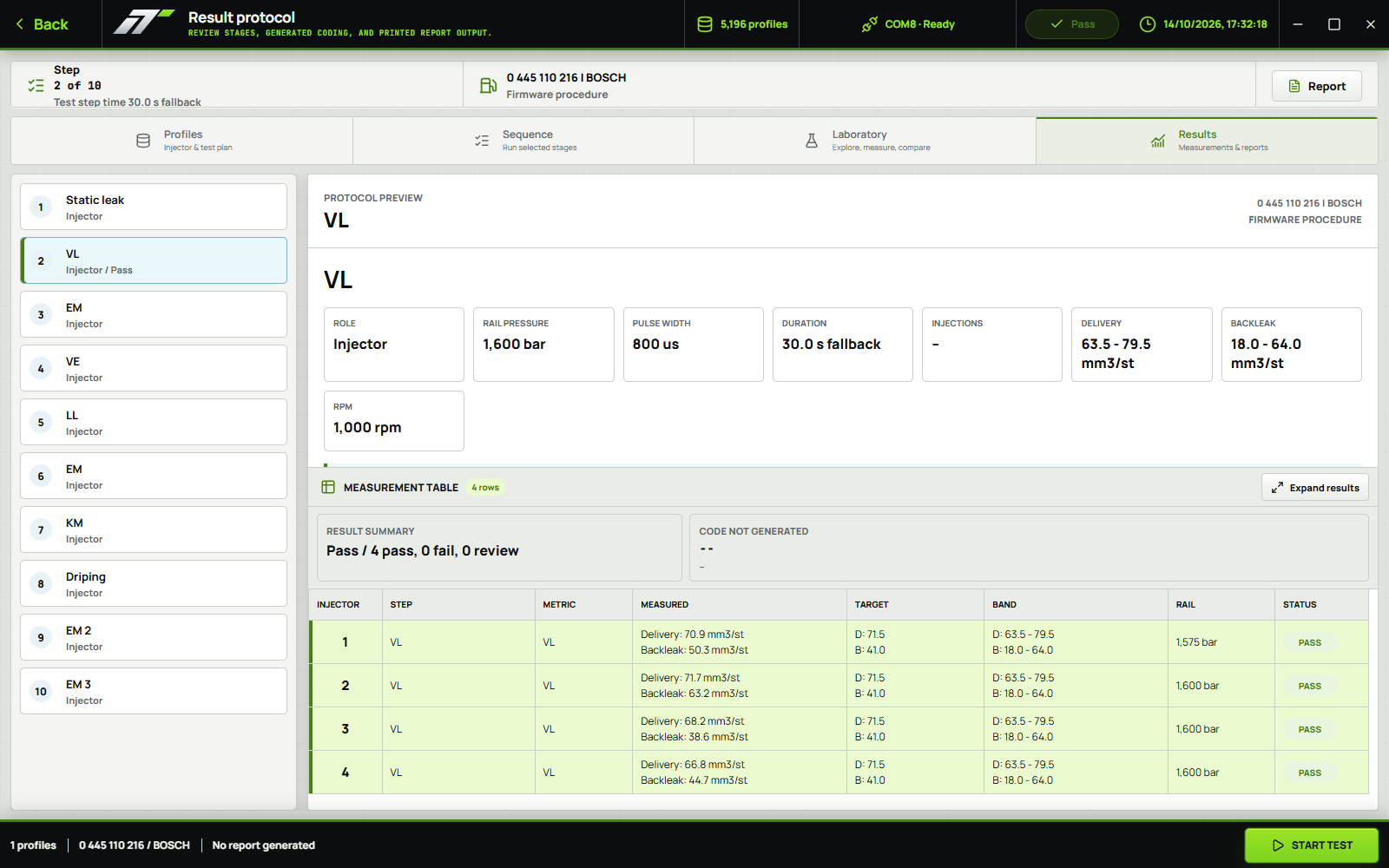Click the table icon beside MEASUREMENT TABLE
The width and height of the screenshot is (1389, 868).
tap(328, 487)
